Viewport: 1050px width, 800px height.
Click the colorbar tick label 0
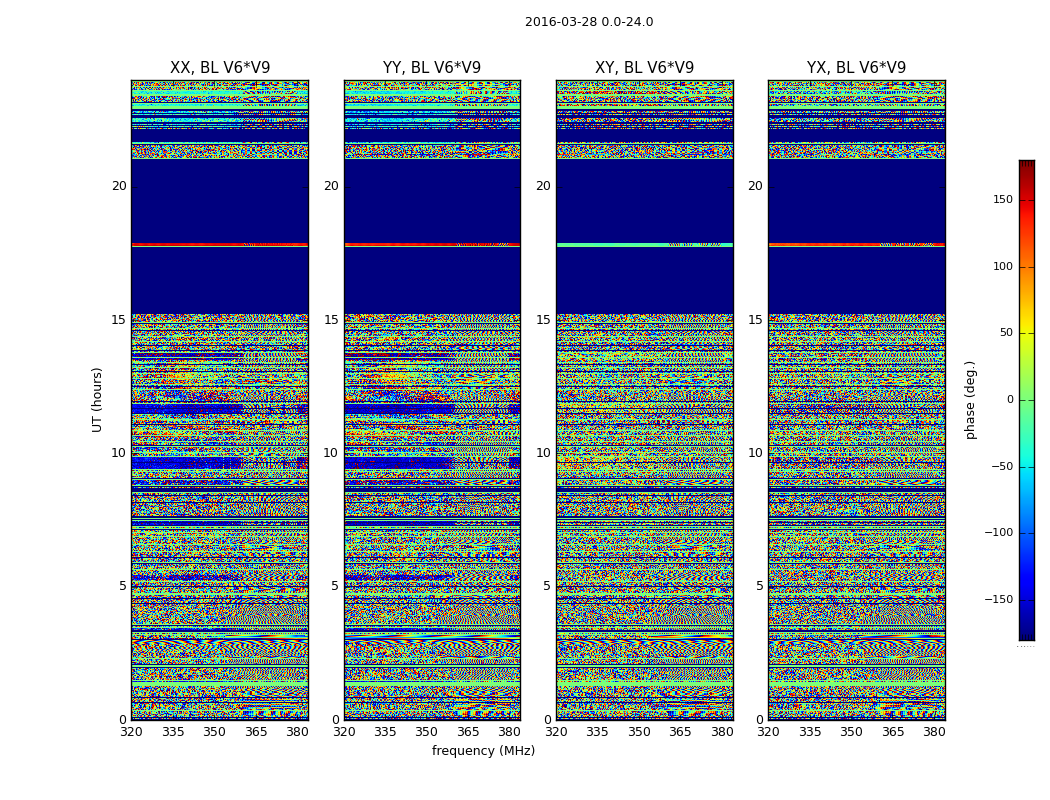tap(1008, 400)
